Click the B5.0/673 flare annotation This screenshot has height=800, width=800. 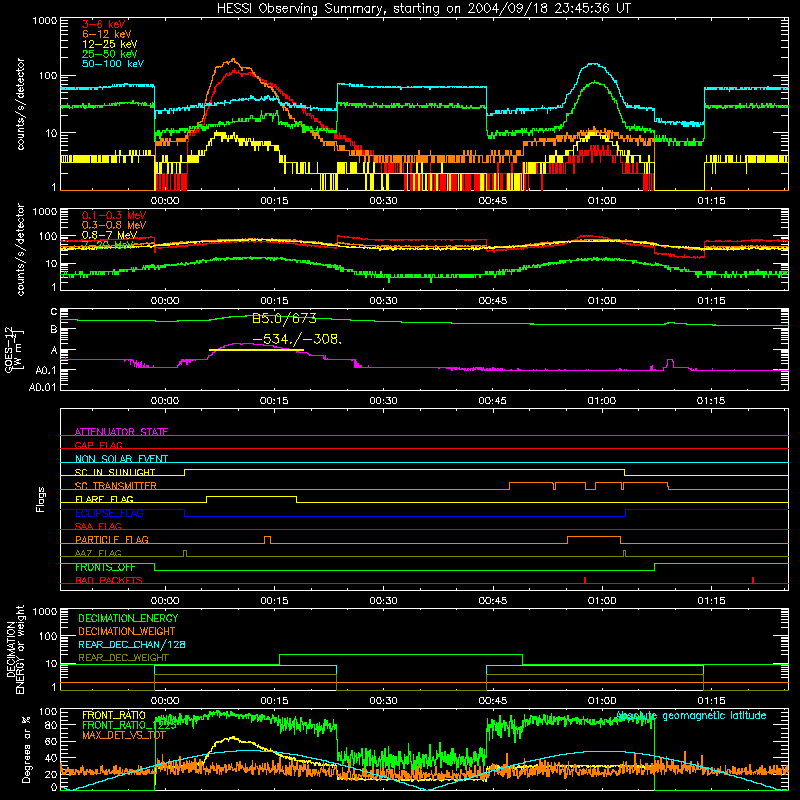pos(284,319)
